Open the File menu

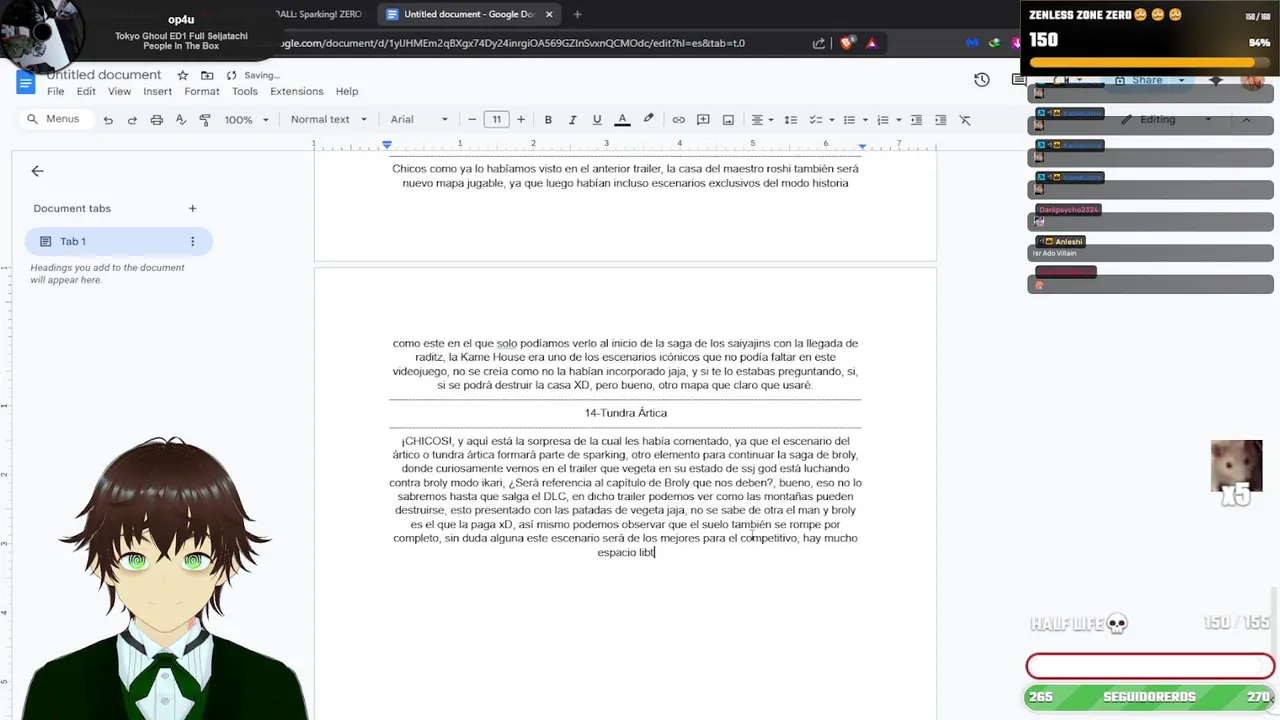pos(55,91)
